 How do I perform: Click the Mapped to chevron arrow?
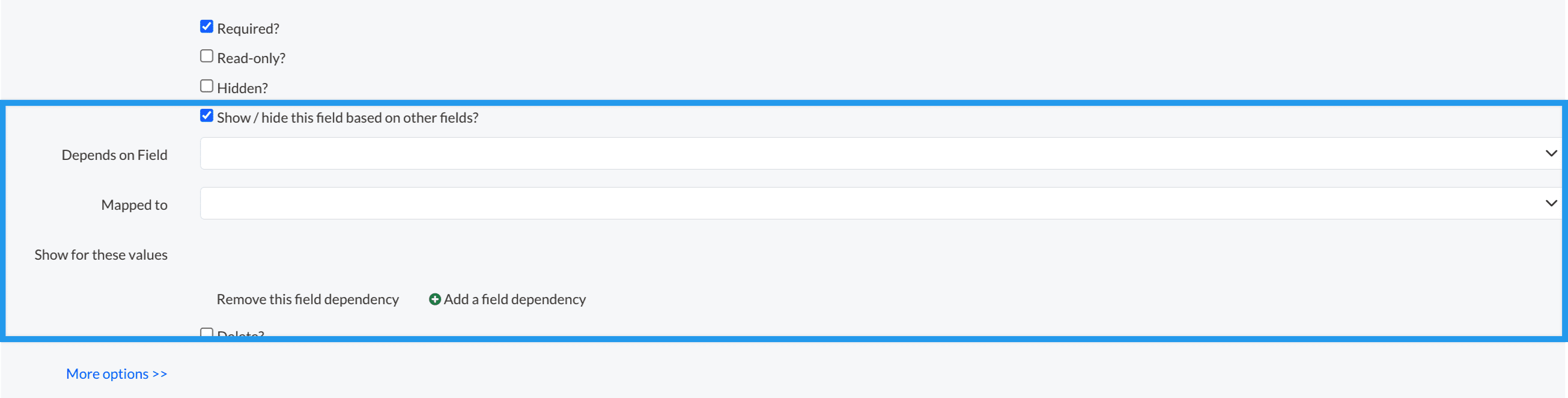point(1551,204)
